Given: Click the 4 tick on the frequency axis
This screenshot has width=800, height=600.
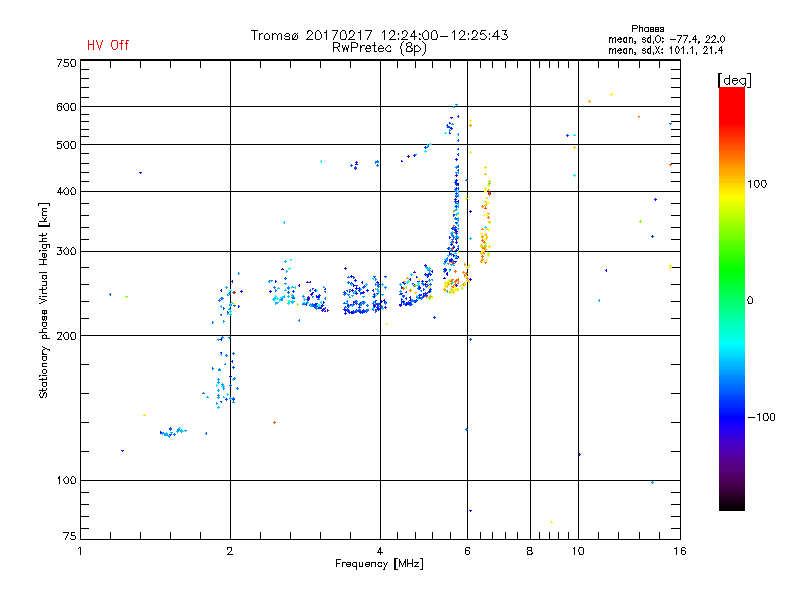Looking at the screenshot, I should (x=380, y=551).
